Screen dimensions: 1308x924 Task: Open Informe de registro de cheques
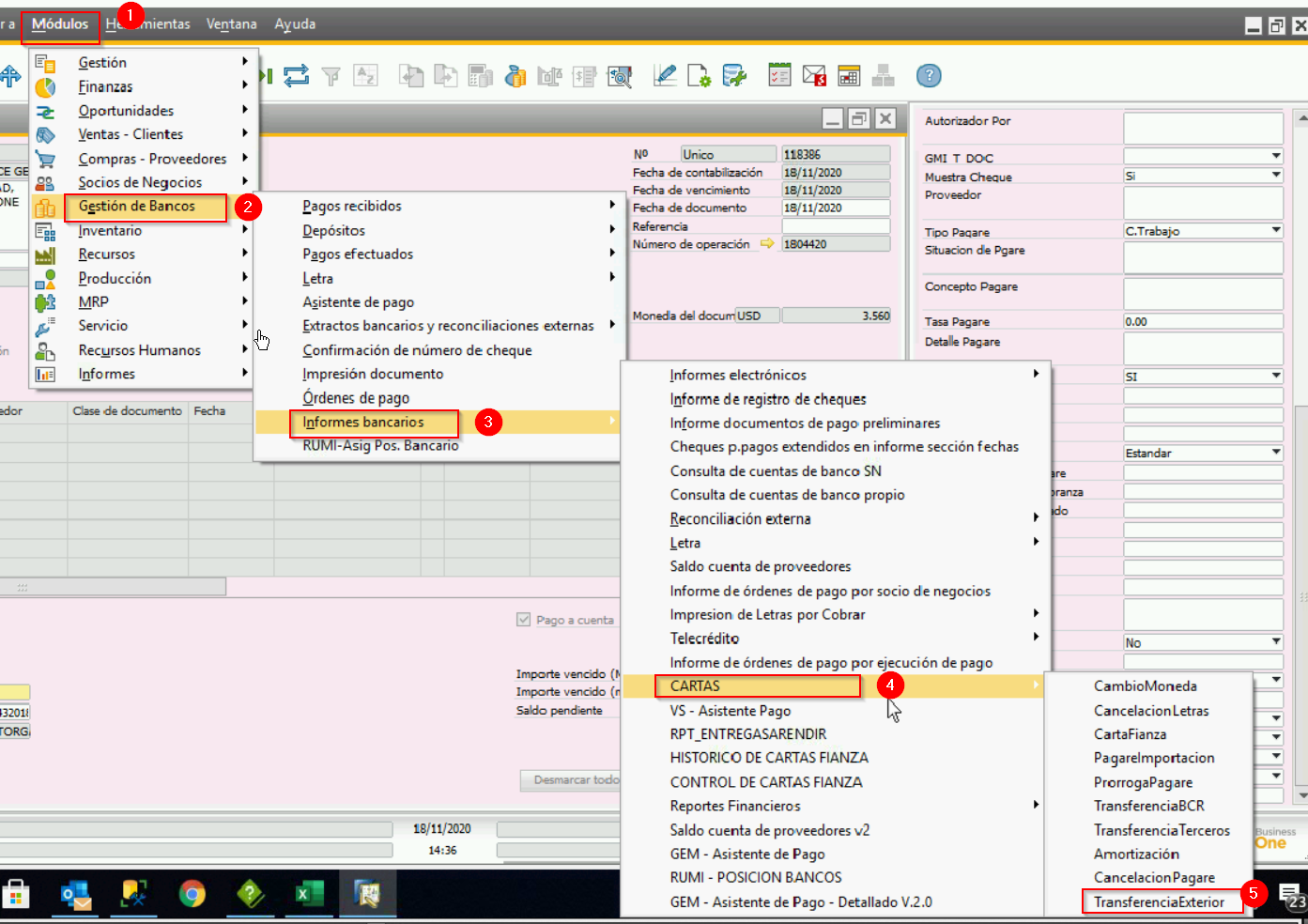(768, 399)
